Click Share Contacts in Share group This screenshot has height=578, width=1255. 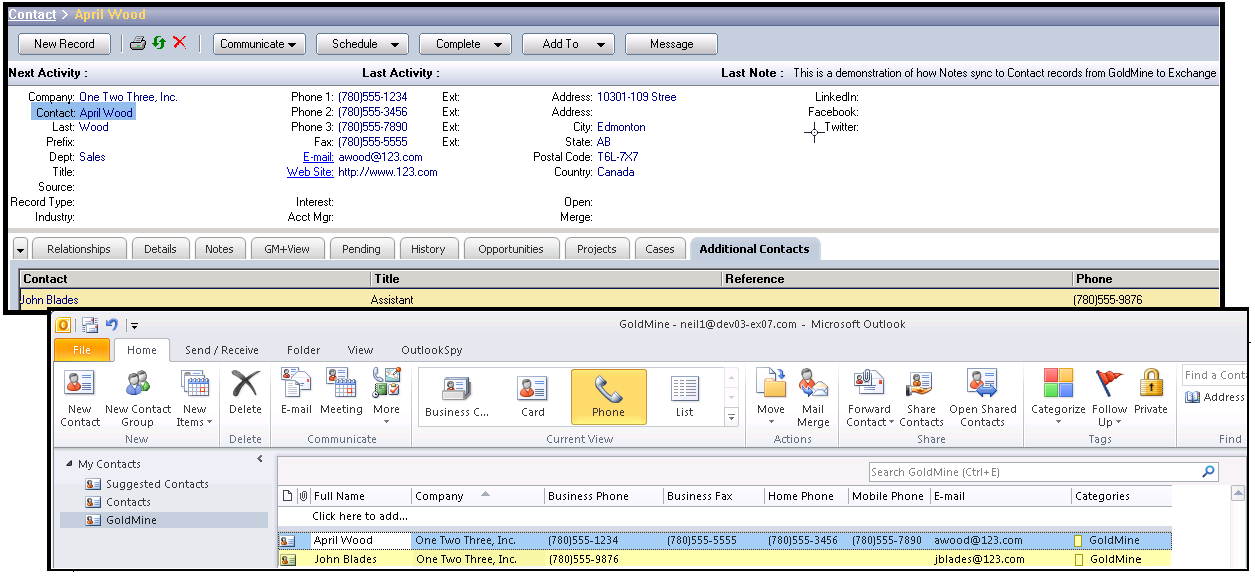[x=921, y=399]
